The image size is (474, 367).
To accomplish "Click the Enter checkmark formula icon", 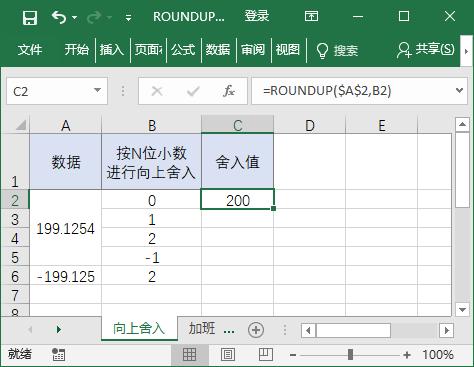I will 193,91.
